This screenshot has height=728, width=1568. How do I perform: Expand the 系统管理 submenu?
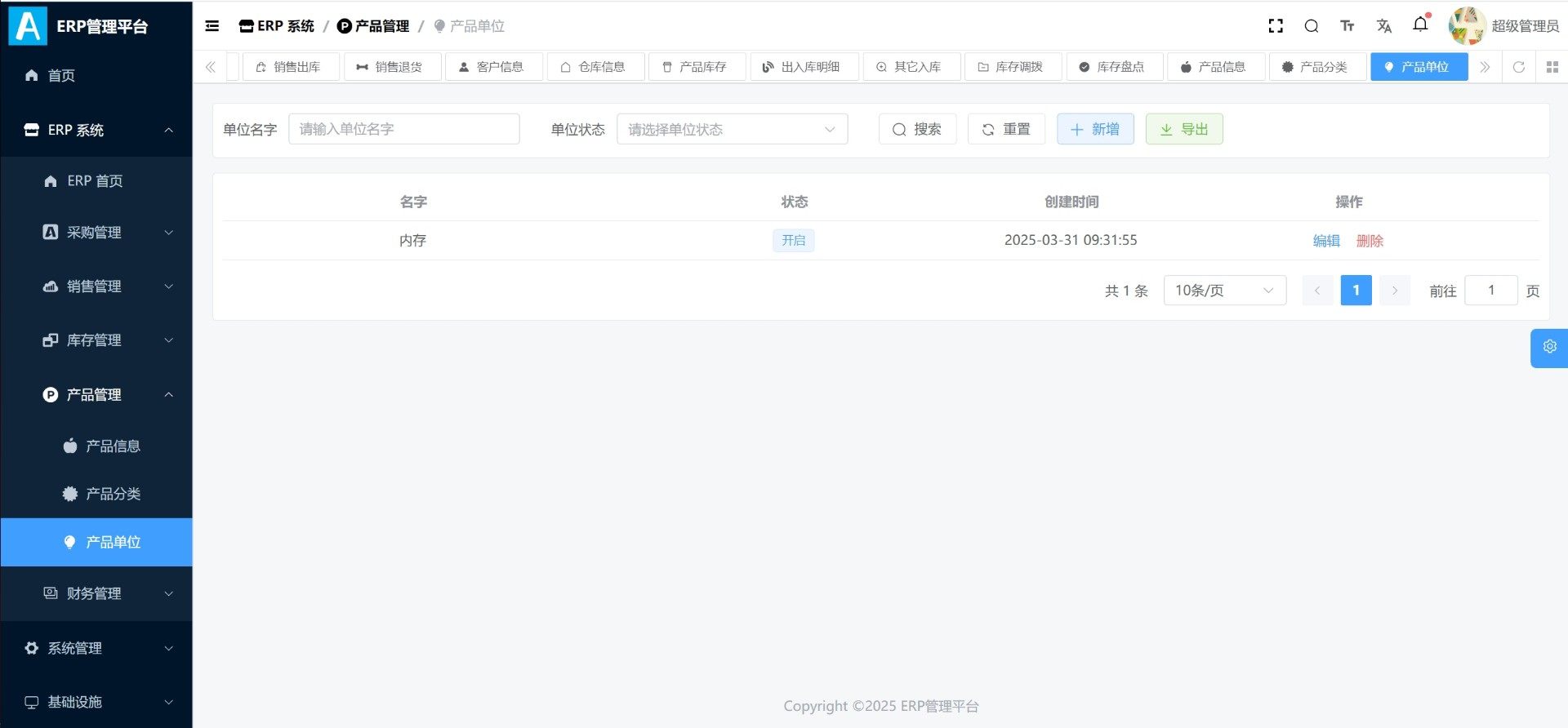[96, 648]
